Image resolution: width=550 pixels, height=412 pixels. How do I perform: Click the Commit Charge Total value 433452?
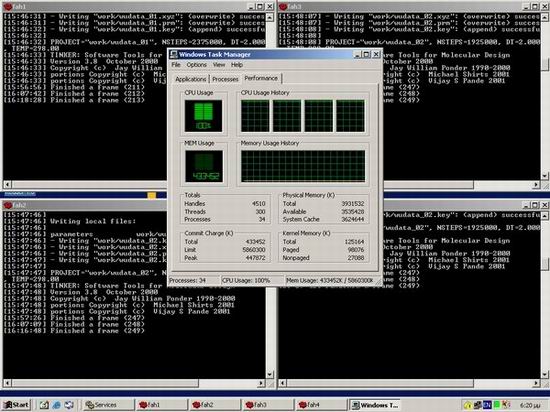(x=256, y=242)
